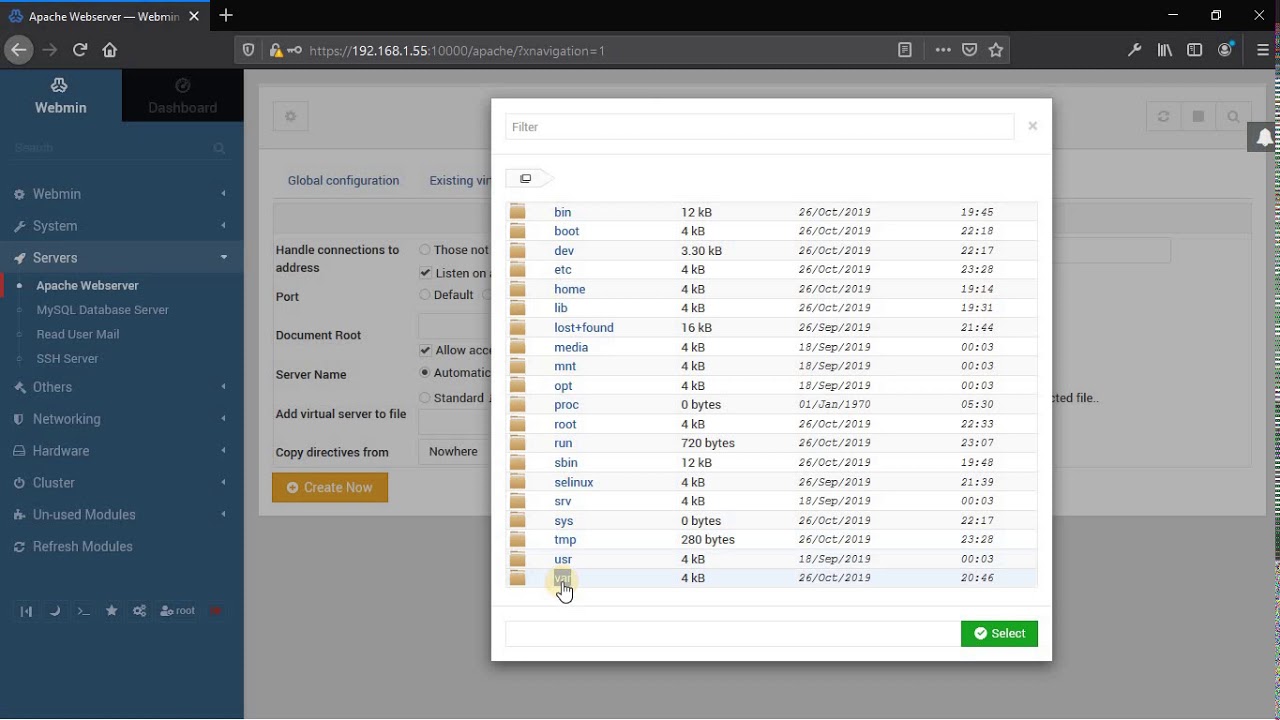1280x720 pixels.
Task: Expand the Cluster sidebar category
Action: [121, 483]
